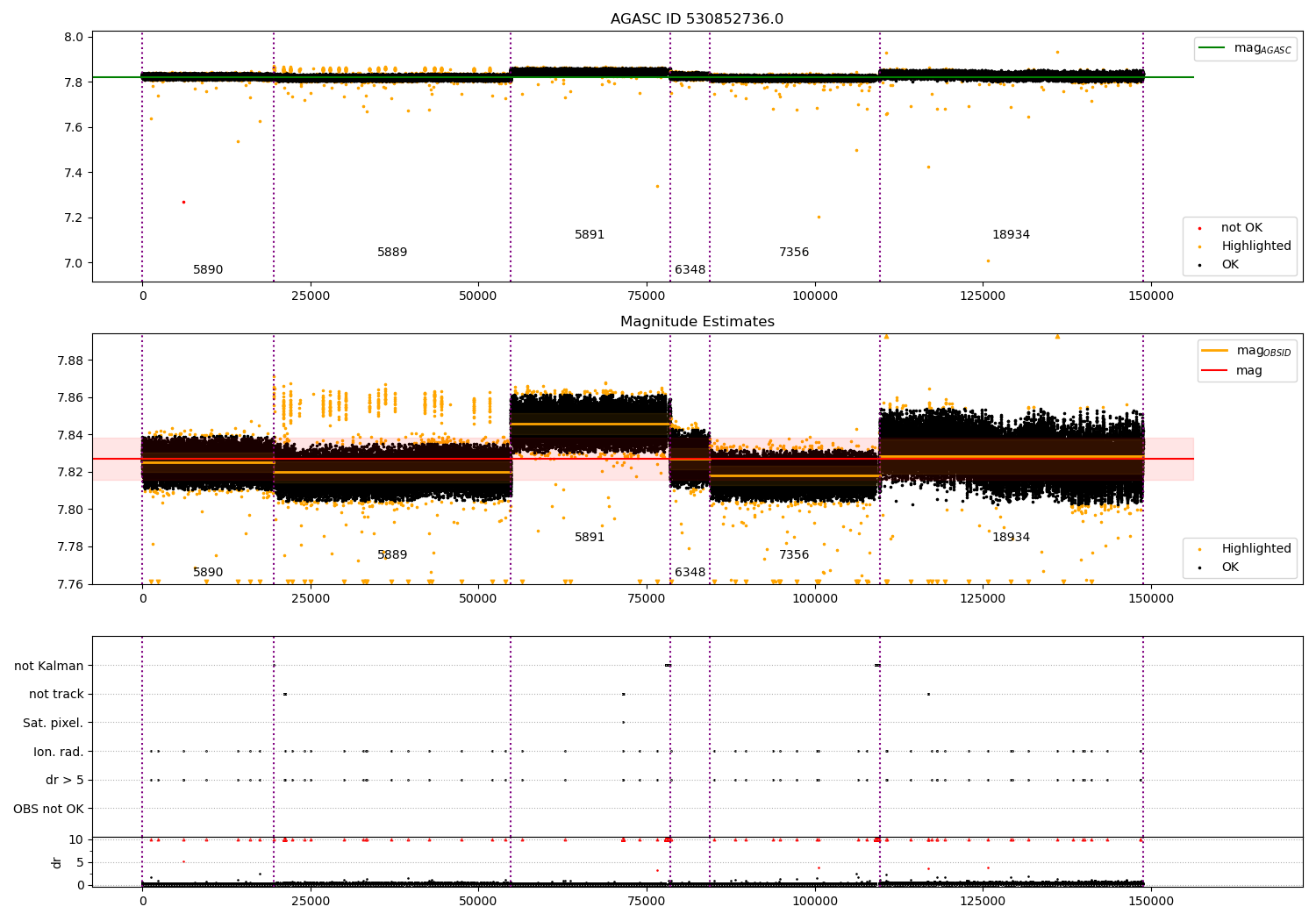
Task: Click OBSID label 5889 in Magnitude Estimates plot
Action: [392, 555]
